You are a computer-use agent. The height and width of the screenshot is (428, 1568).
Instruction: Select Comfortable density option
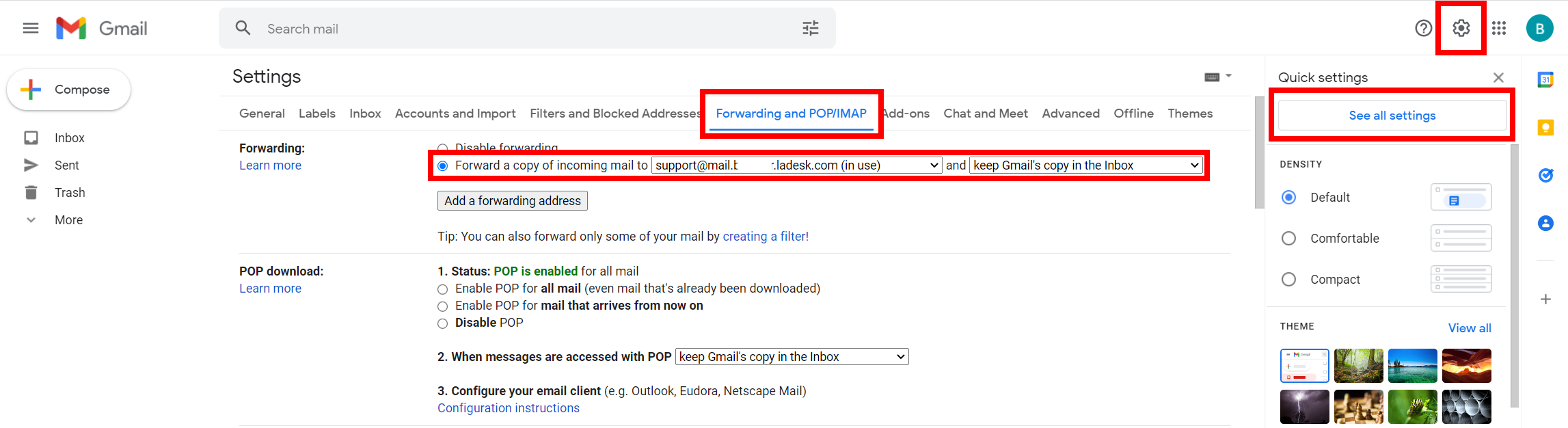tap(1289, 239)
